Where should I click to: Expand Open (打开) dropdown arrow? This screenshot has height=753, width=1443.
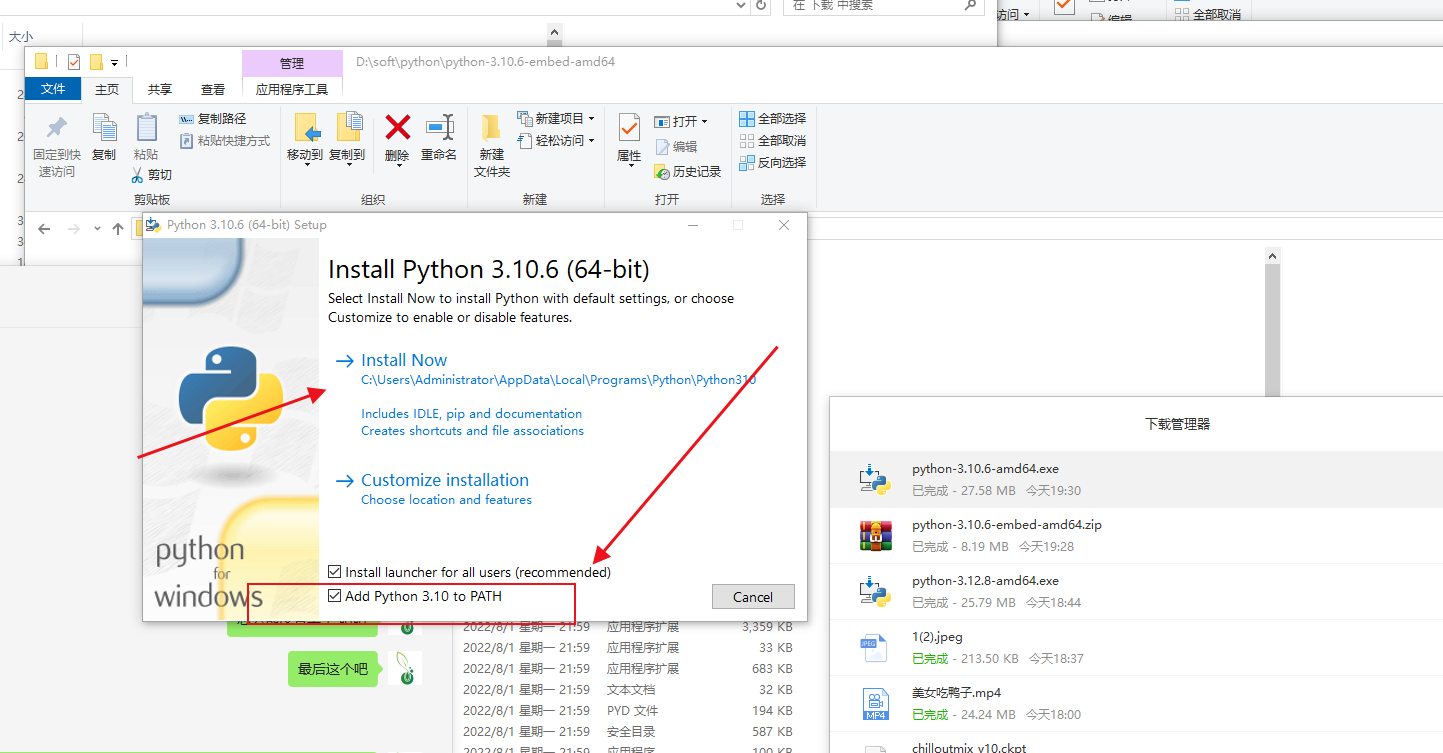[704, 122]
